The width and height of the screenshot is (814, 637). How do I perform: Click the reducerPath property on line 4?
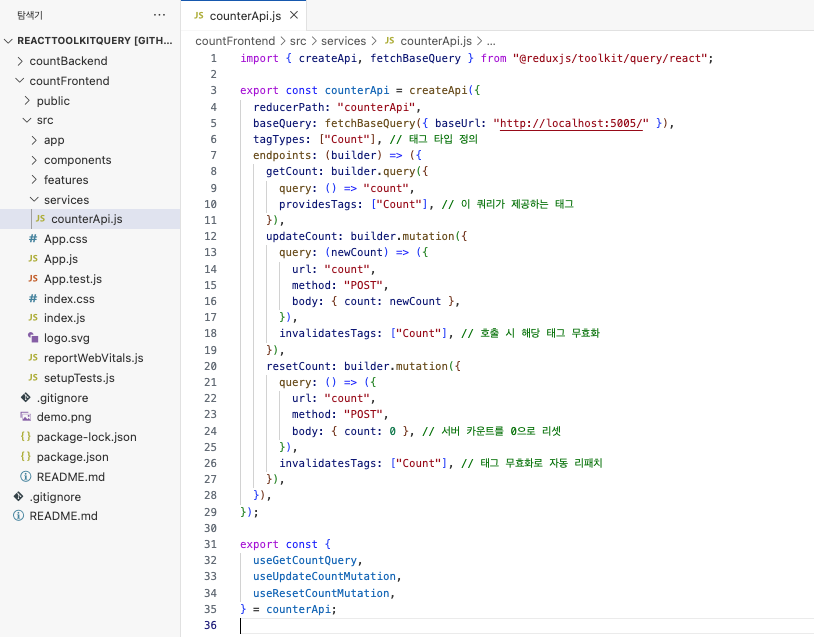point(288,107)
